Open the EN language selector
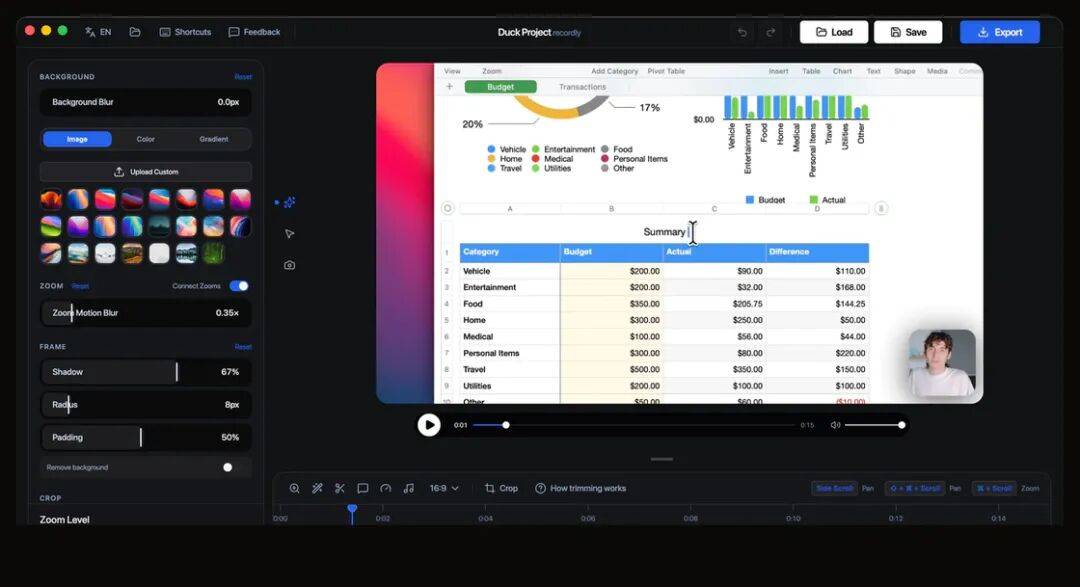Screen dimensions: 1080x587 pos(98,32)
